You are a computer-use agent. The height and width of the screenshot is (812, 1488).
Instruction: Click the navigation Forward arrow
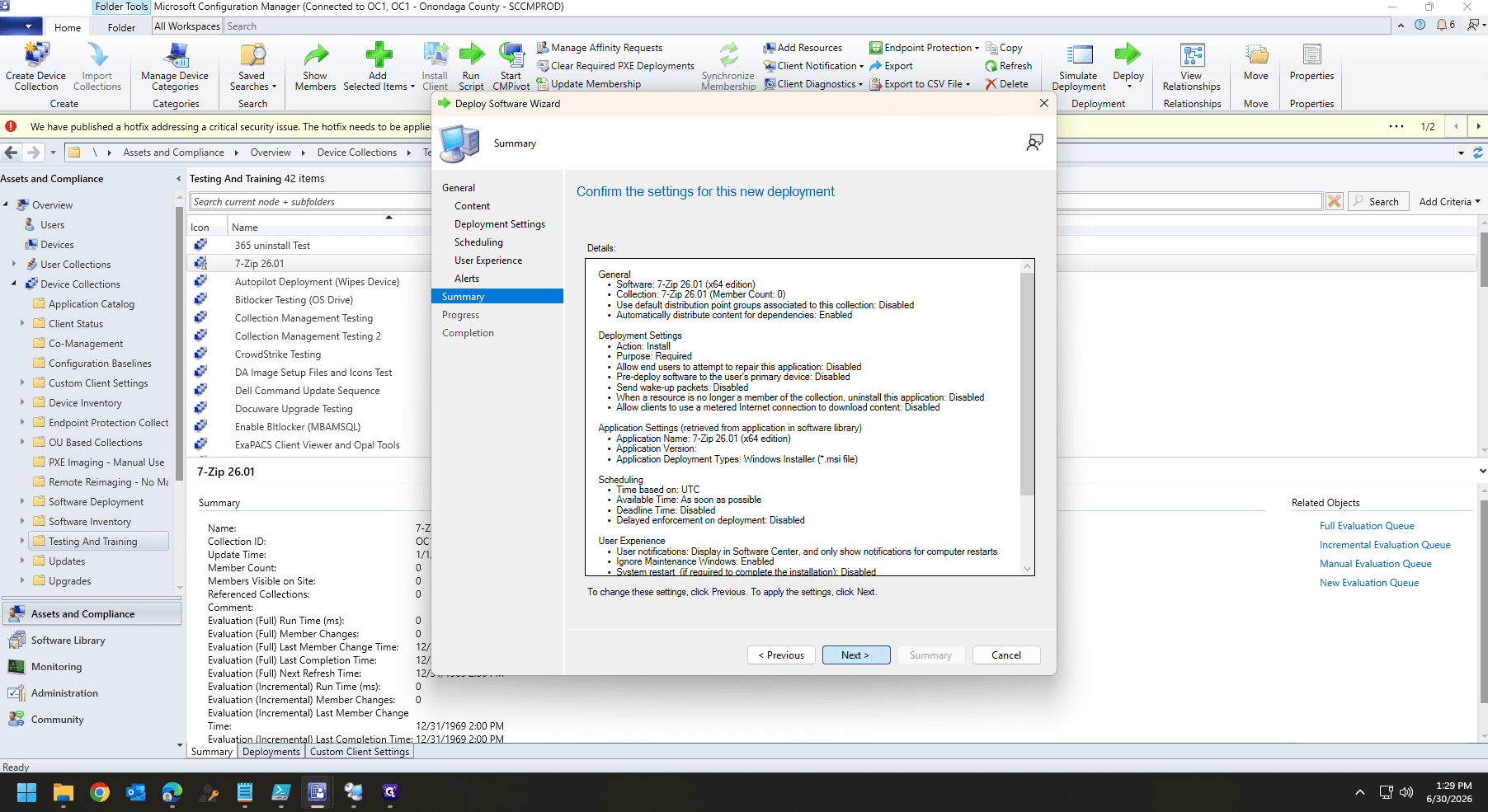(x=33, y=153)
